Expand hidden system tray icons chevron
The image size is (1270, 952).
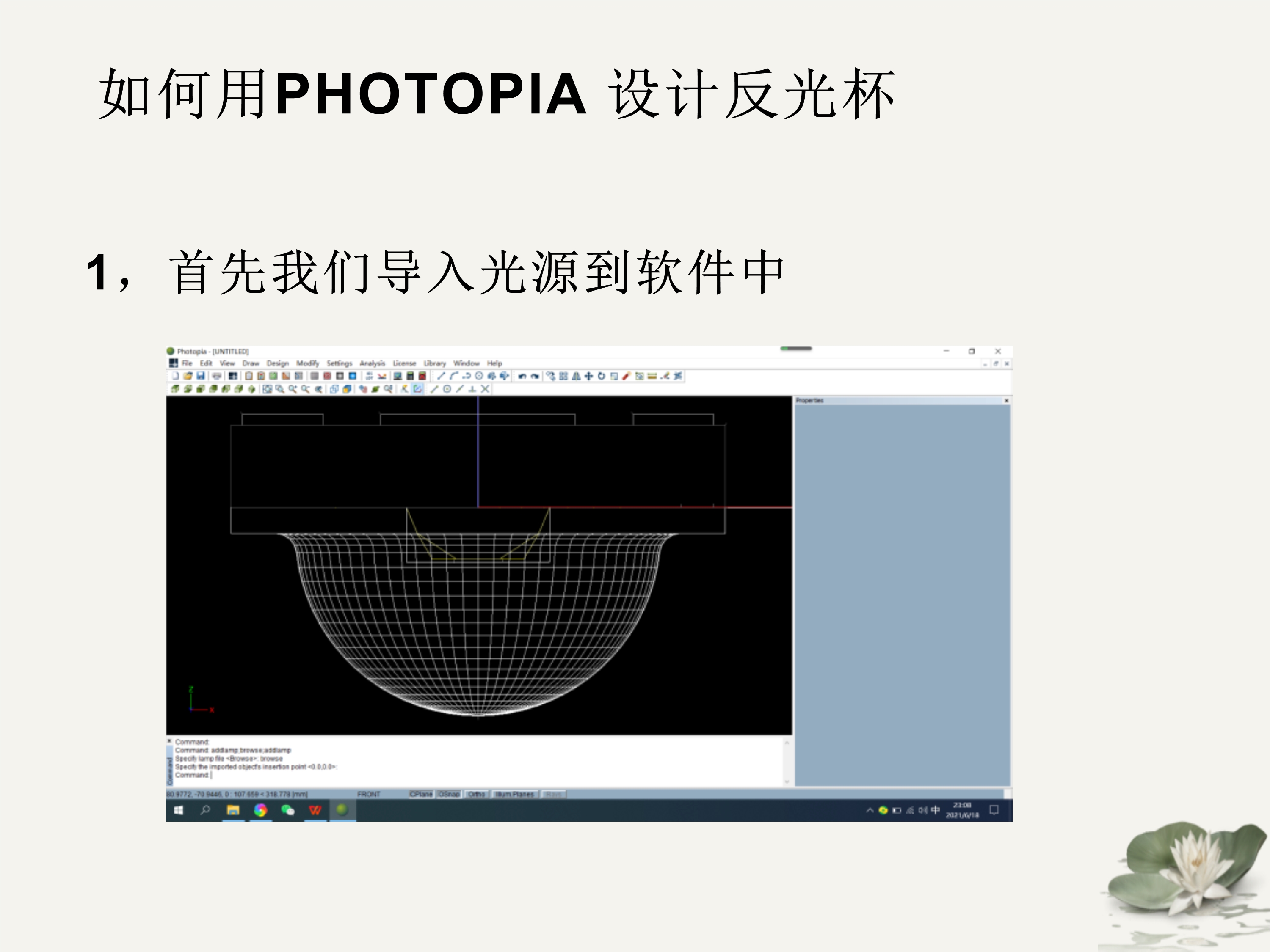[x=870, y=810]
